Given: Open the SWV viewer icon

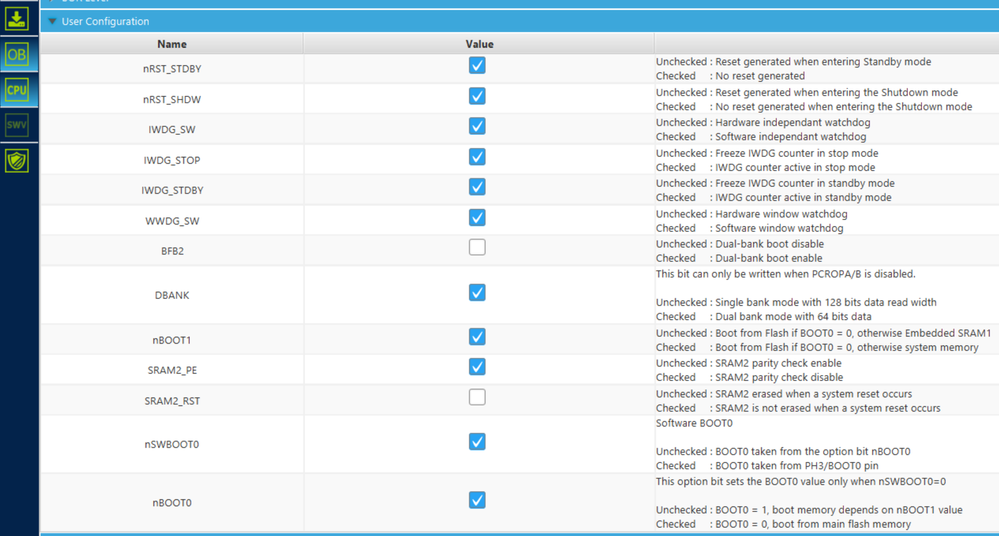Looking at the screenshot, I should coord(17,125).
